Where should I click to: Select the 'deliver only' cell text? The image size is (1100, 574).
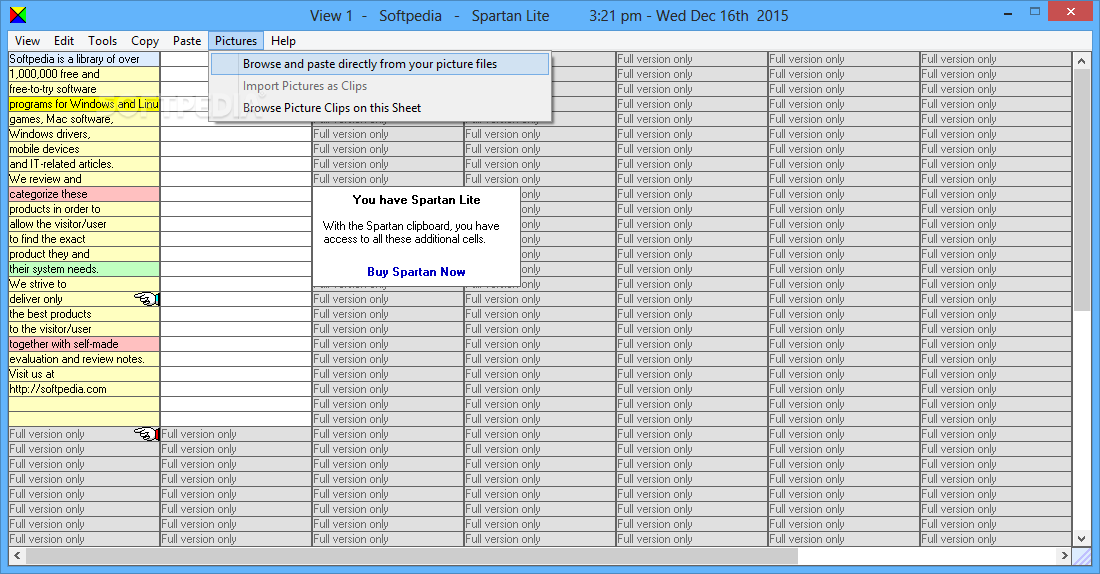click(36, 299)
